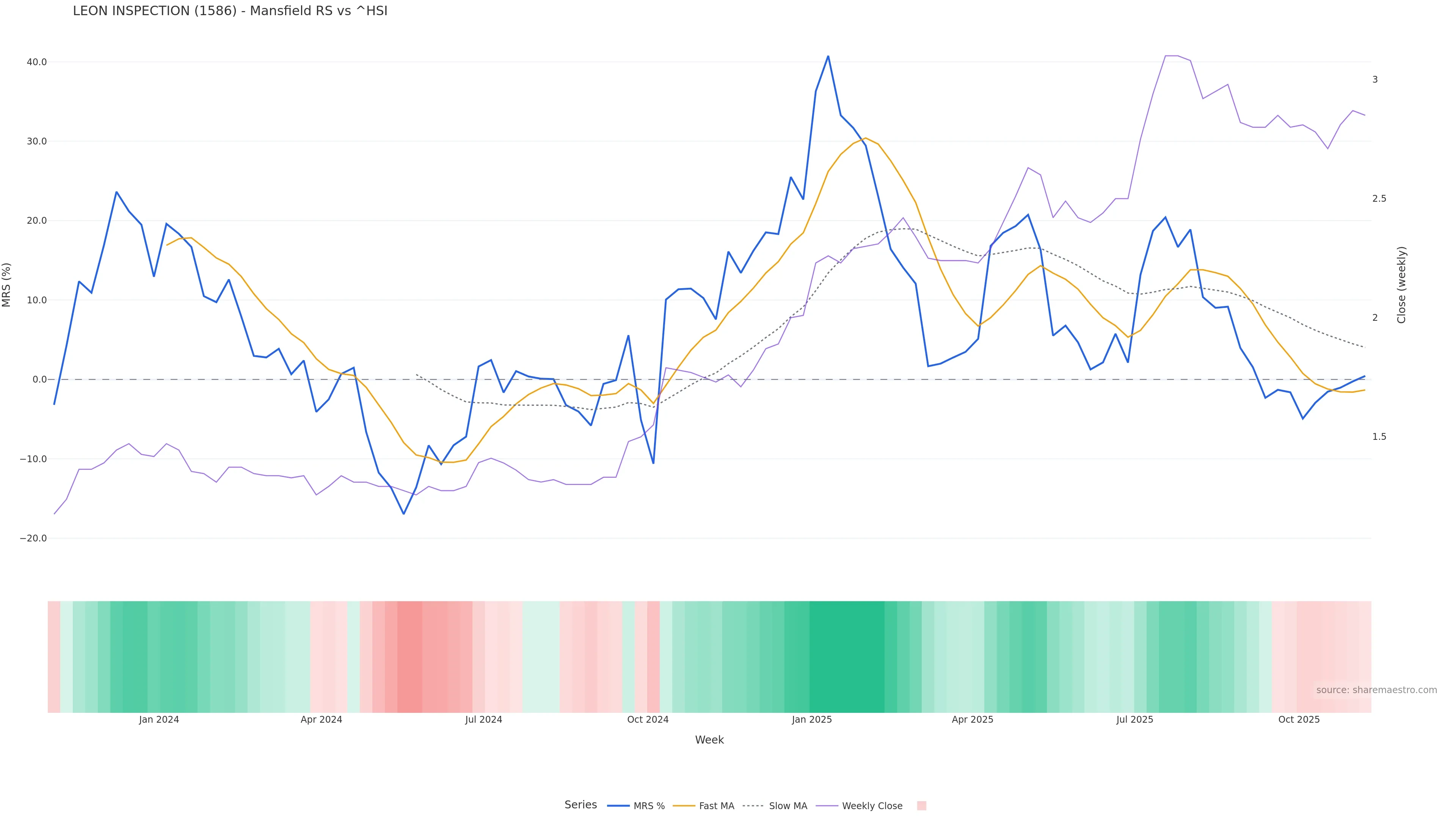Click the 40.0 tick on MRS axis
This screenshot has width=1456, height=819.
point(37,62)
